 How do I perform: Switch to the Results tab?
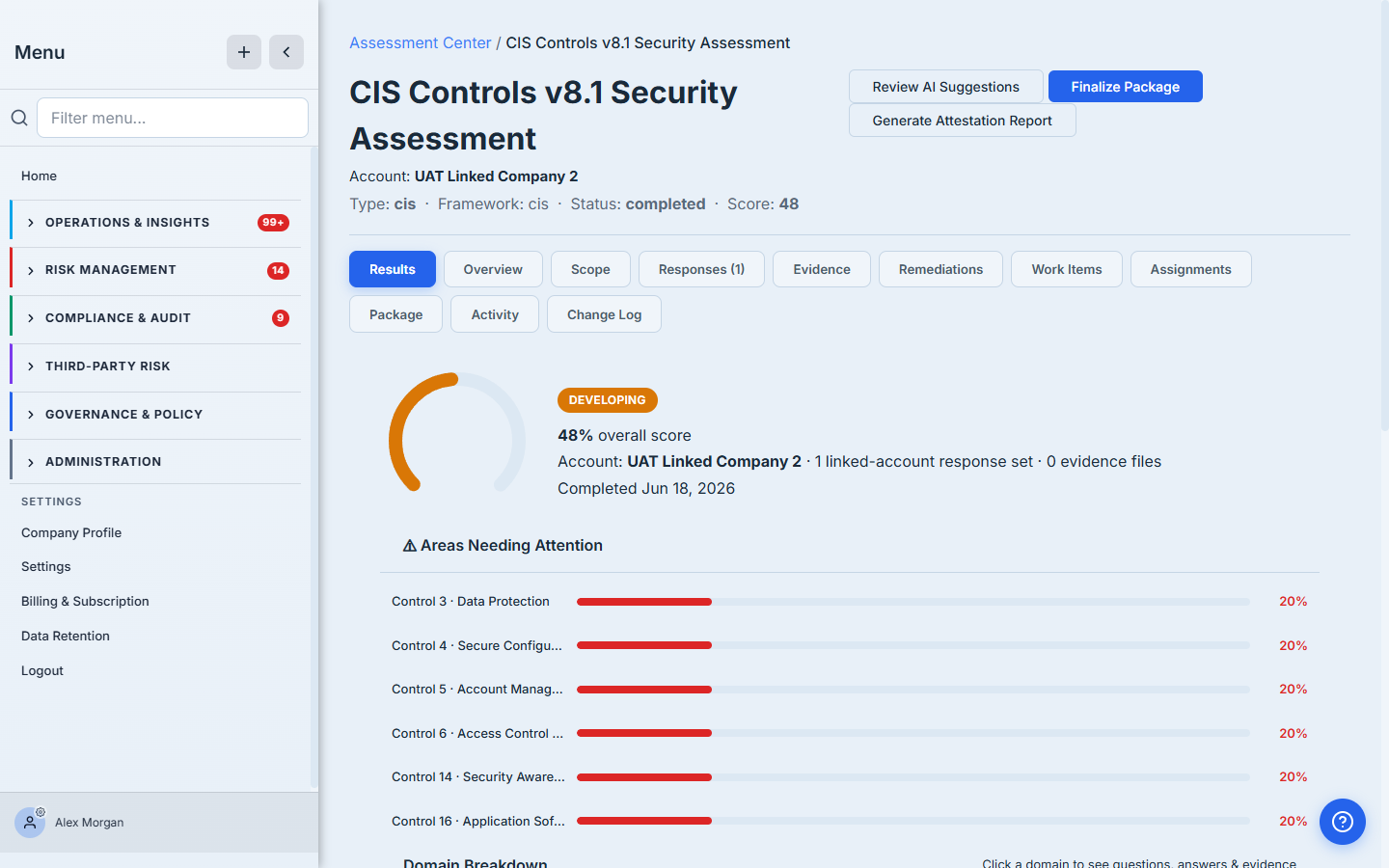pos(393,269)
